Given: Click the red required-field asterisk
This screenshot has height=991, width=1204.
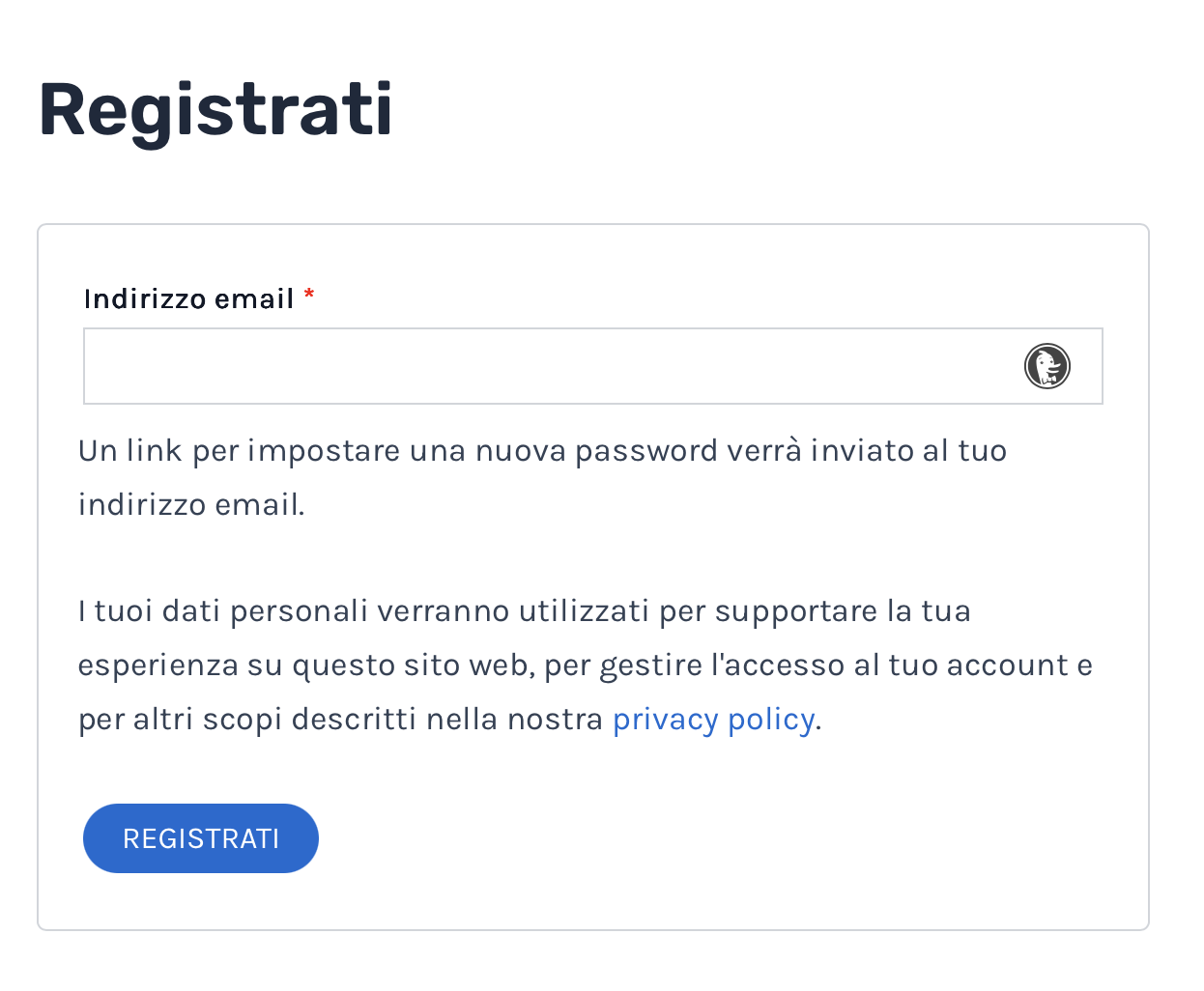Looking at the screenshot, I should [309, 296].
